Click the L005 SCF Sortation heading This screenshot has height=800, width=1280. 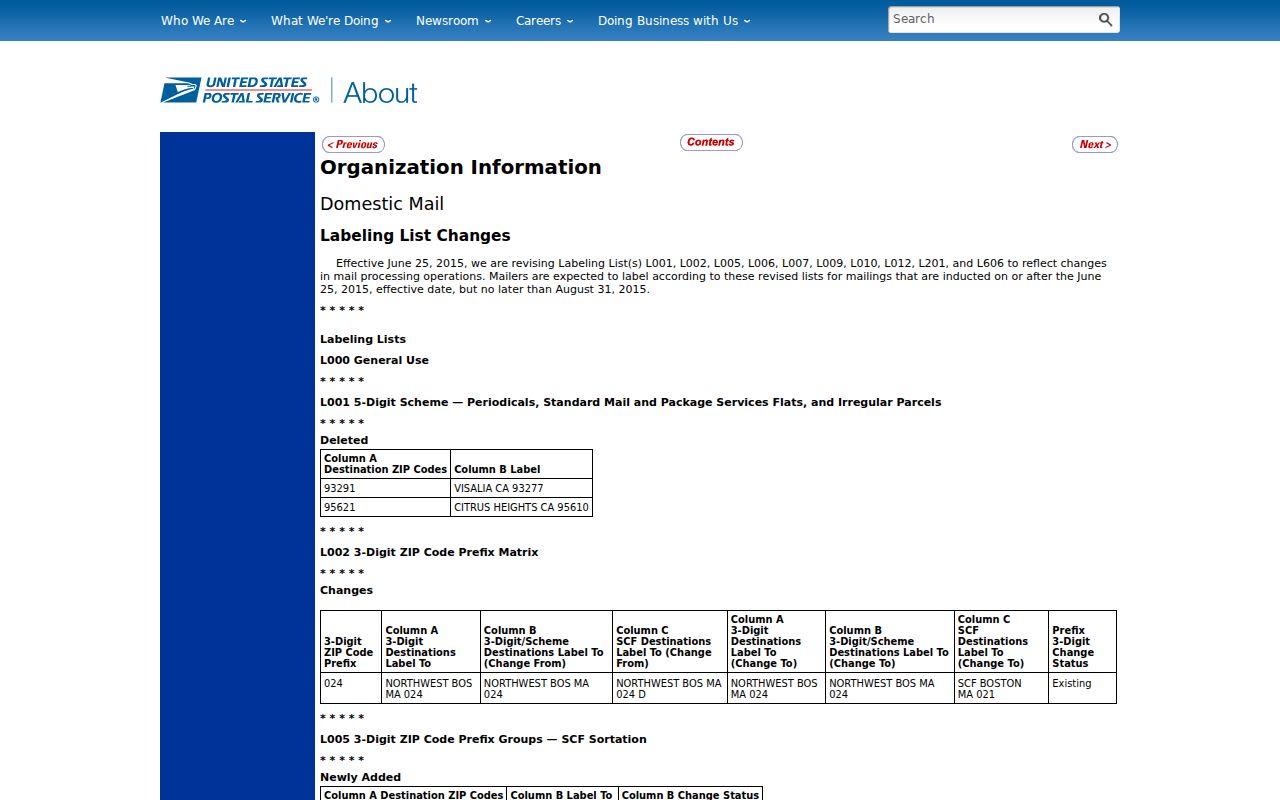[483, 739]
